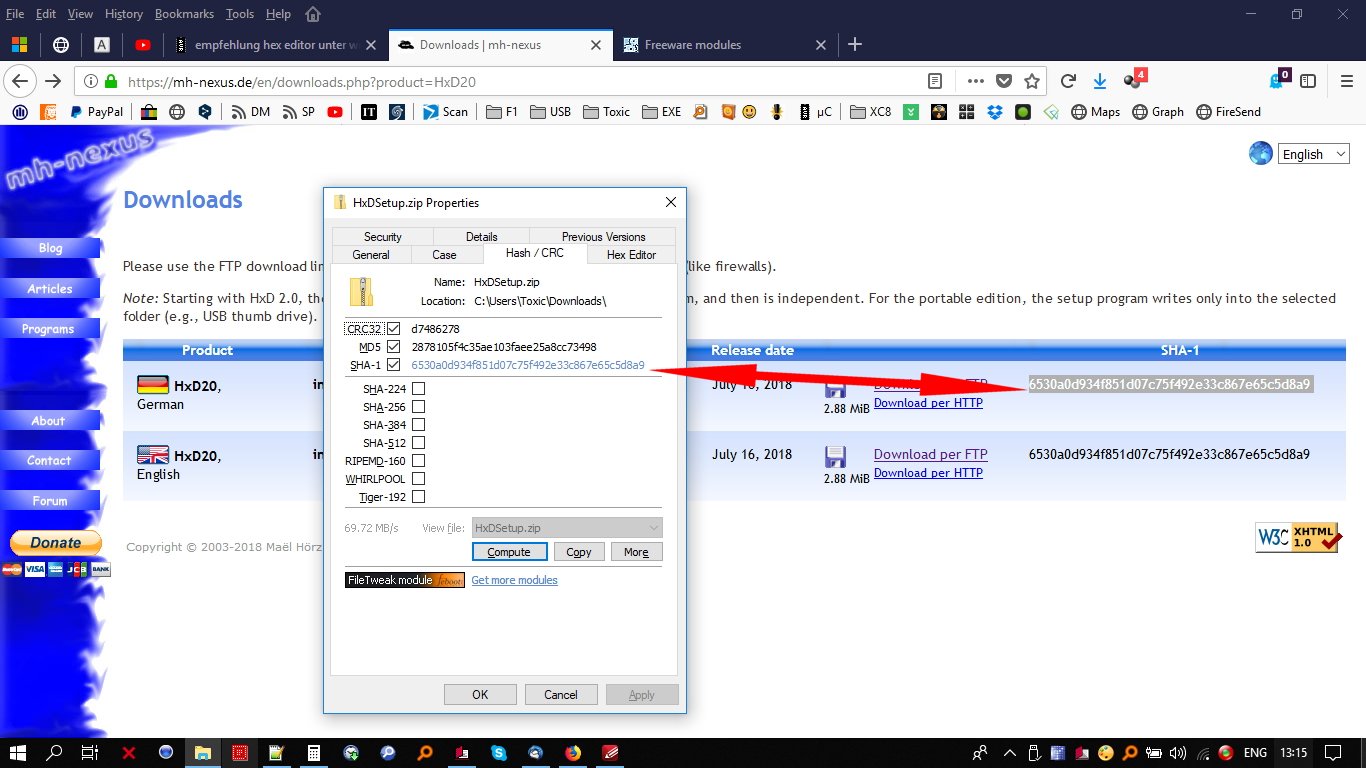Enable the Tiger-192 checkbox

point(418,497)
